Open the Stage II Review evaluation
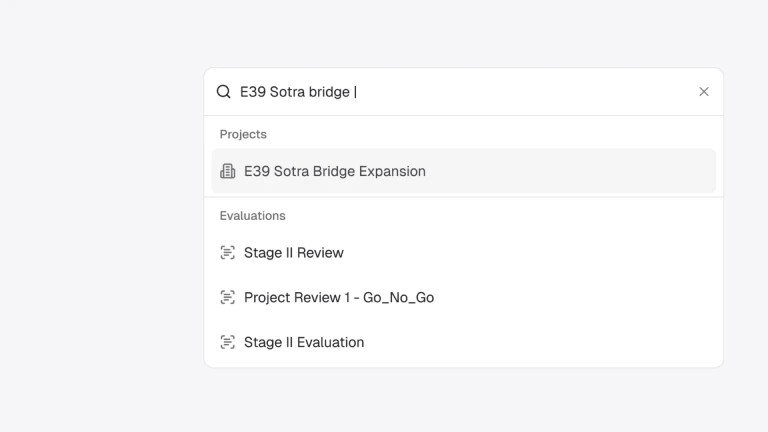The width and height of the screenshot is (768, 432). click(x=294, y=253)
